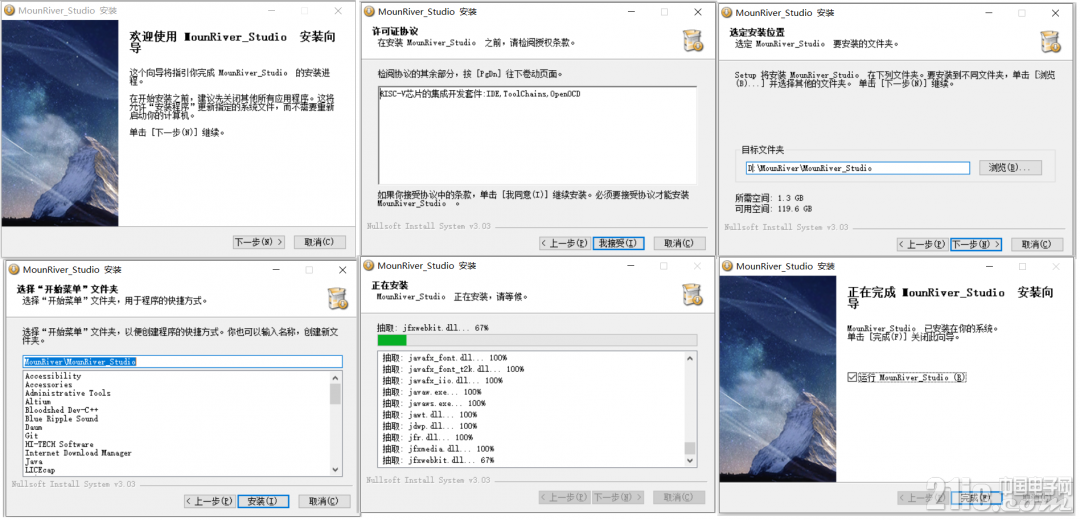Screen dimensions: 1080x520
Task: Select Altium in the folder list
Action: tap(38, 402)
